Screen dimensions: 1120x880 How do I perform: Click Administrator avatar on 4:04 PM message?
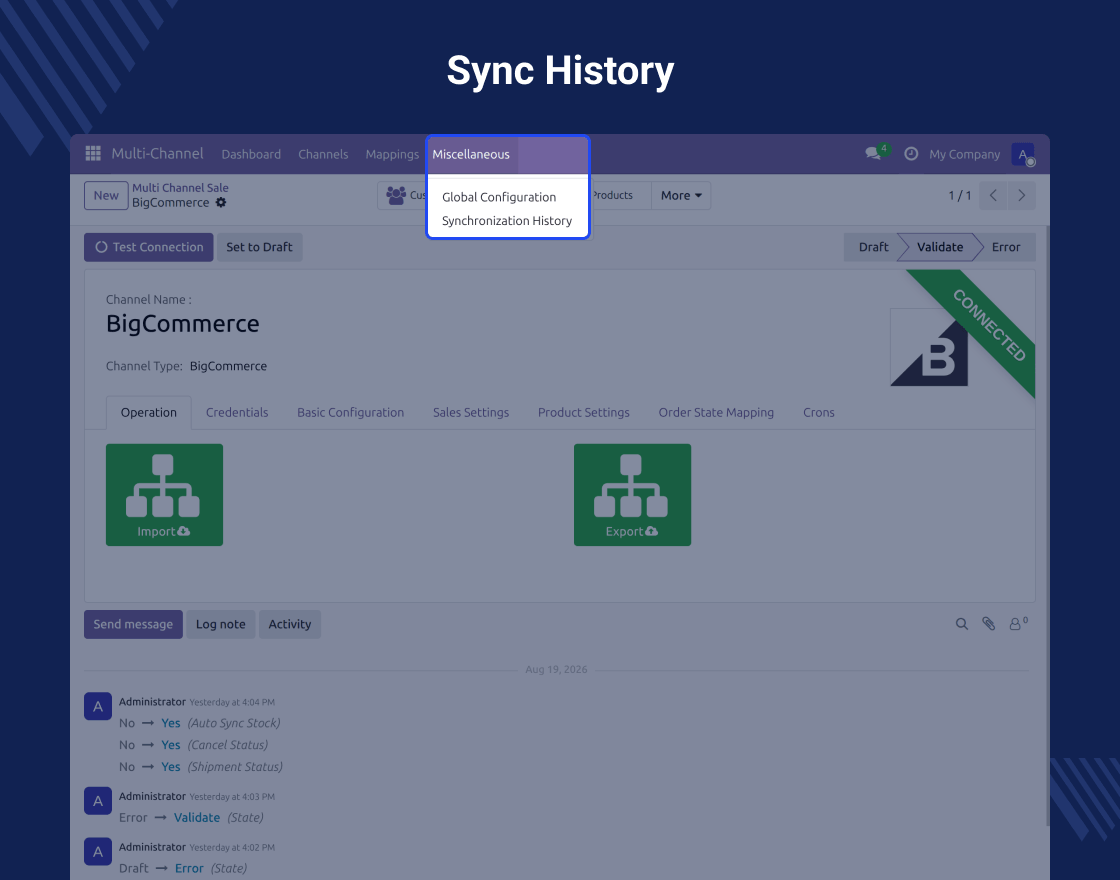pyautogui.click(x=98, y=706)
